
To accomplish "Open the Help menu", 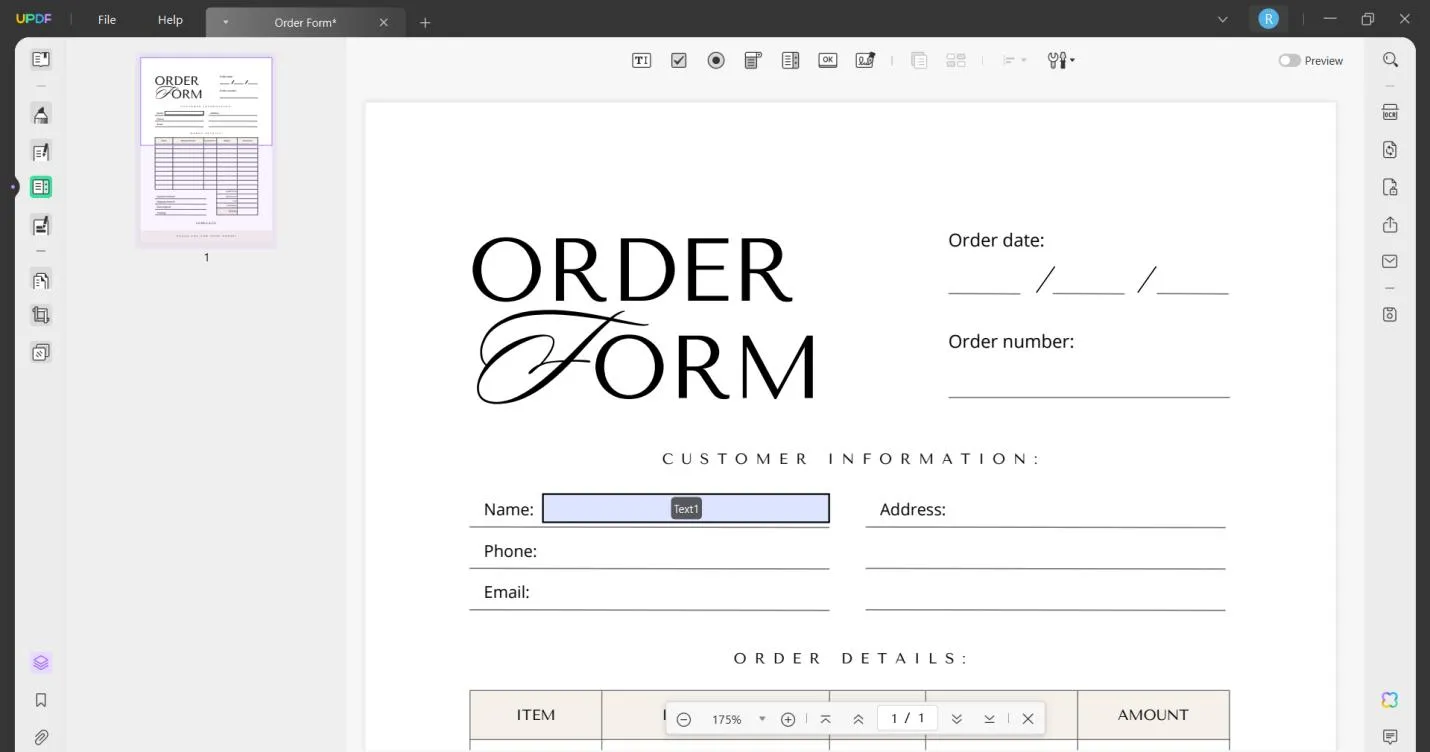I will (x=170, y=20).
